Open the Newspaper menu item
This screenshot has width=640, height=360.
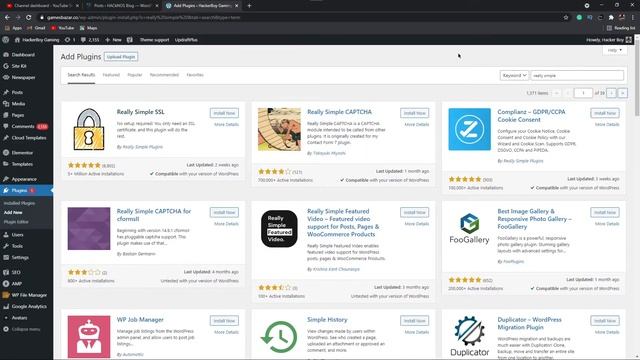(x=23, y=78)
